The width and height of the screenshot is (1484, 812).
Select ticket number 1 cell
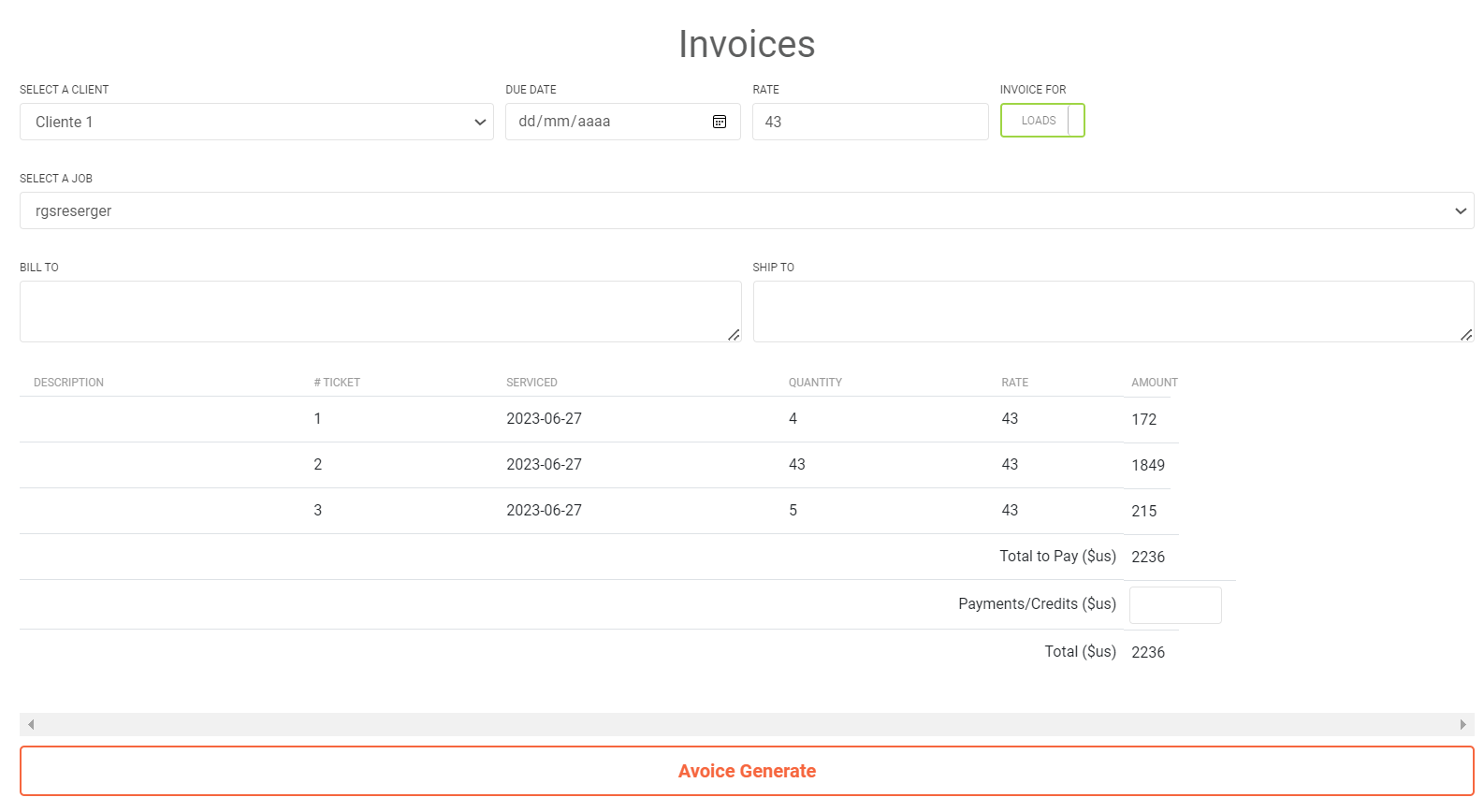(318, 419)
